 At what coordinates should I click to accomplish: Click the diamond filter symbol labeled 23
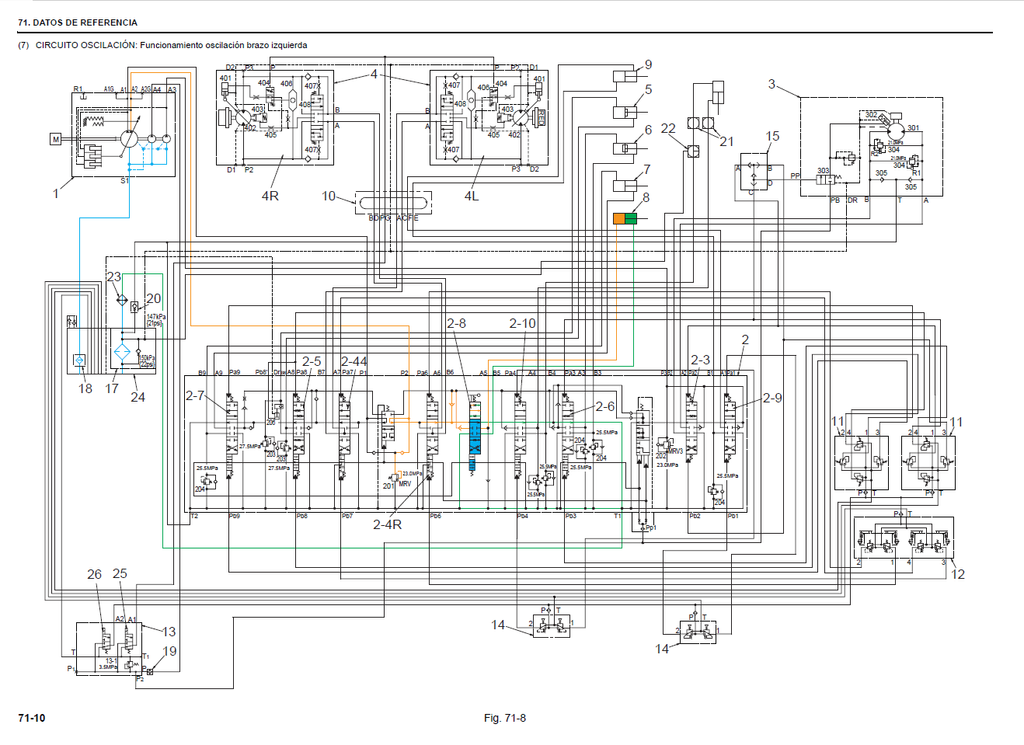121,300
